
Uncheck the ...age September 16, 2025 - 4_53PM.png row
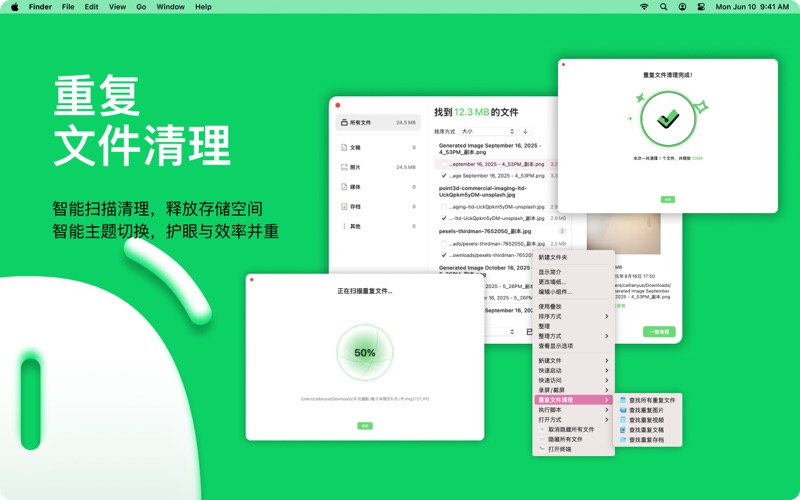point(444,176)
